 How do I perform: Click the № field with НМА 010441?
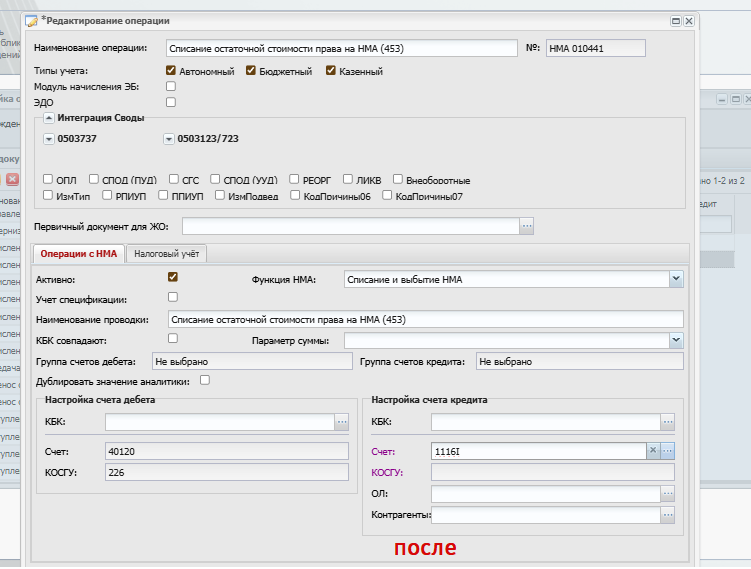[x=596, y=48]
